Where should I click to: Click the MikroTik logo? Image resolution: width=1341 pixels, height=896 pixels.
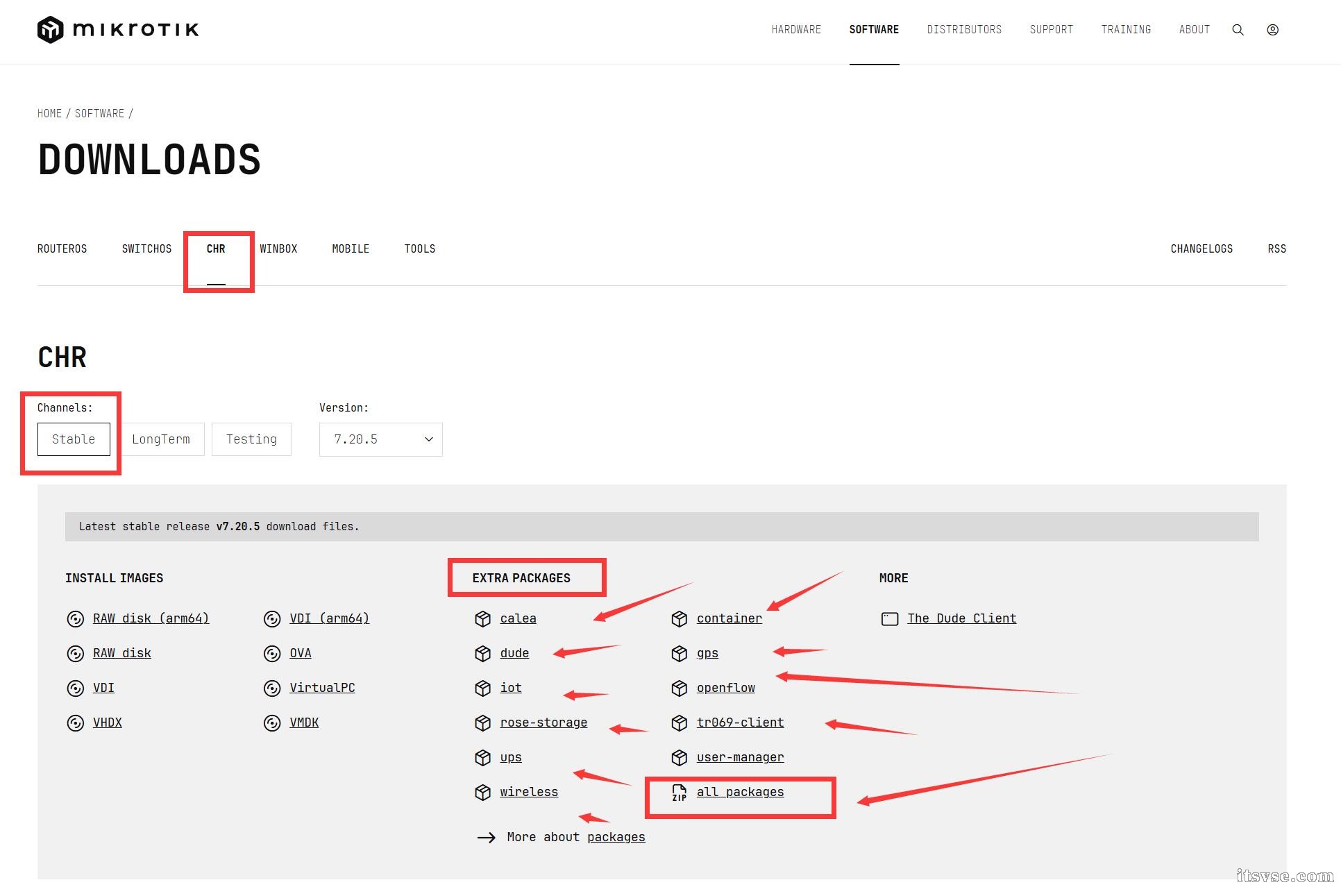(118, 30)
